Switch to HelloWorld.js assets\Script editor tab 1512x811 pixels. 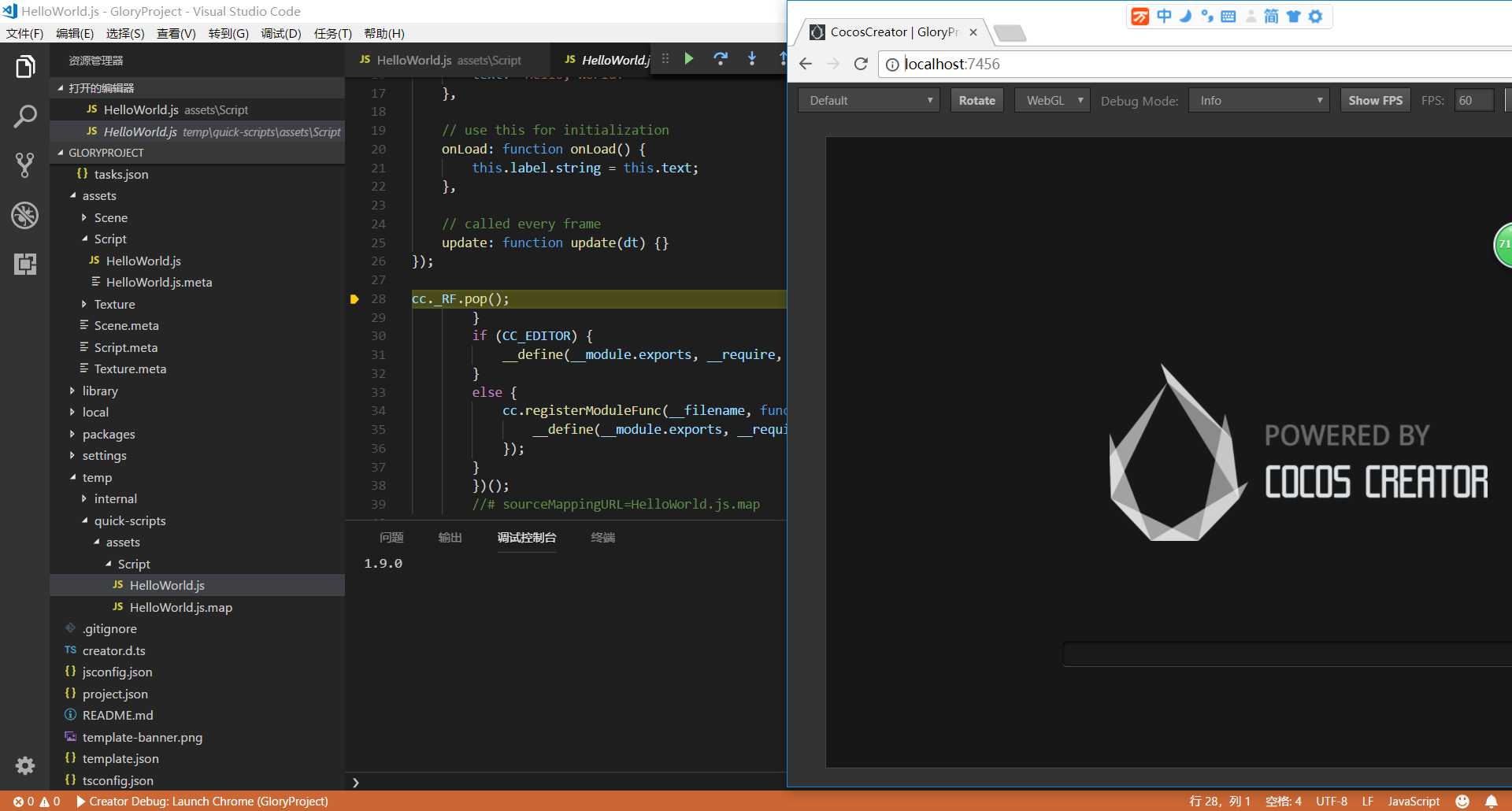[447, 60]
